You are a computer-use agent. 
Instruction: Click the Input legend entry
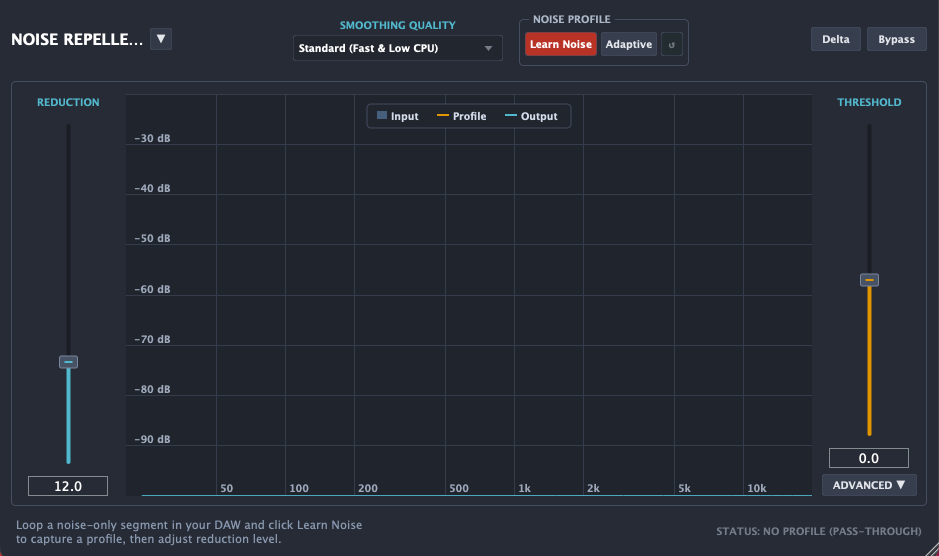coord(398,116)
